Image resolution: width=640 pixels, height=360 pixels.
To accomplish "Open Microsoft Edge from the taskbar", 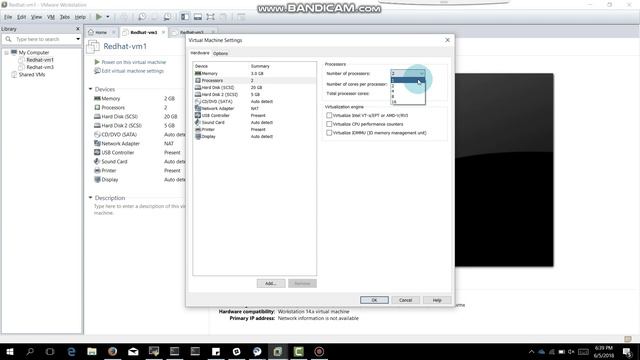I will tap(71, 351).
